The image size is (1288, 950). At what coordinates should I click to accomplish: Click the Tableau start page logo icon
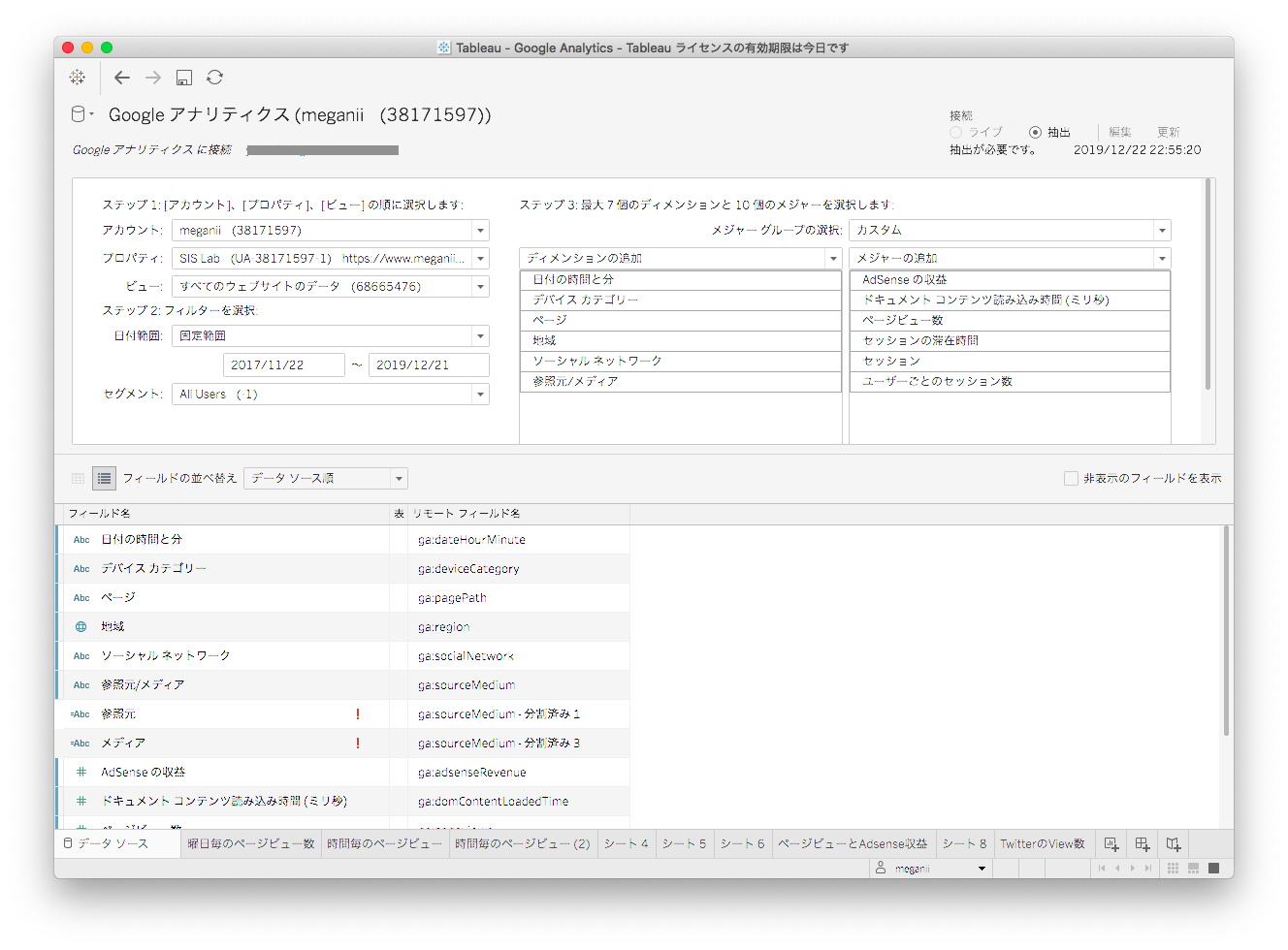pos(78,78)
